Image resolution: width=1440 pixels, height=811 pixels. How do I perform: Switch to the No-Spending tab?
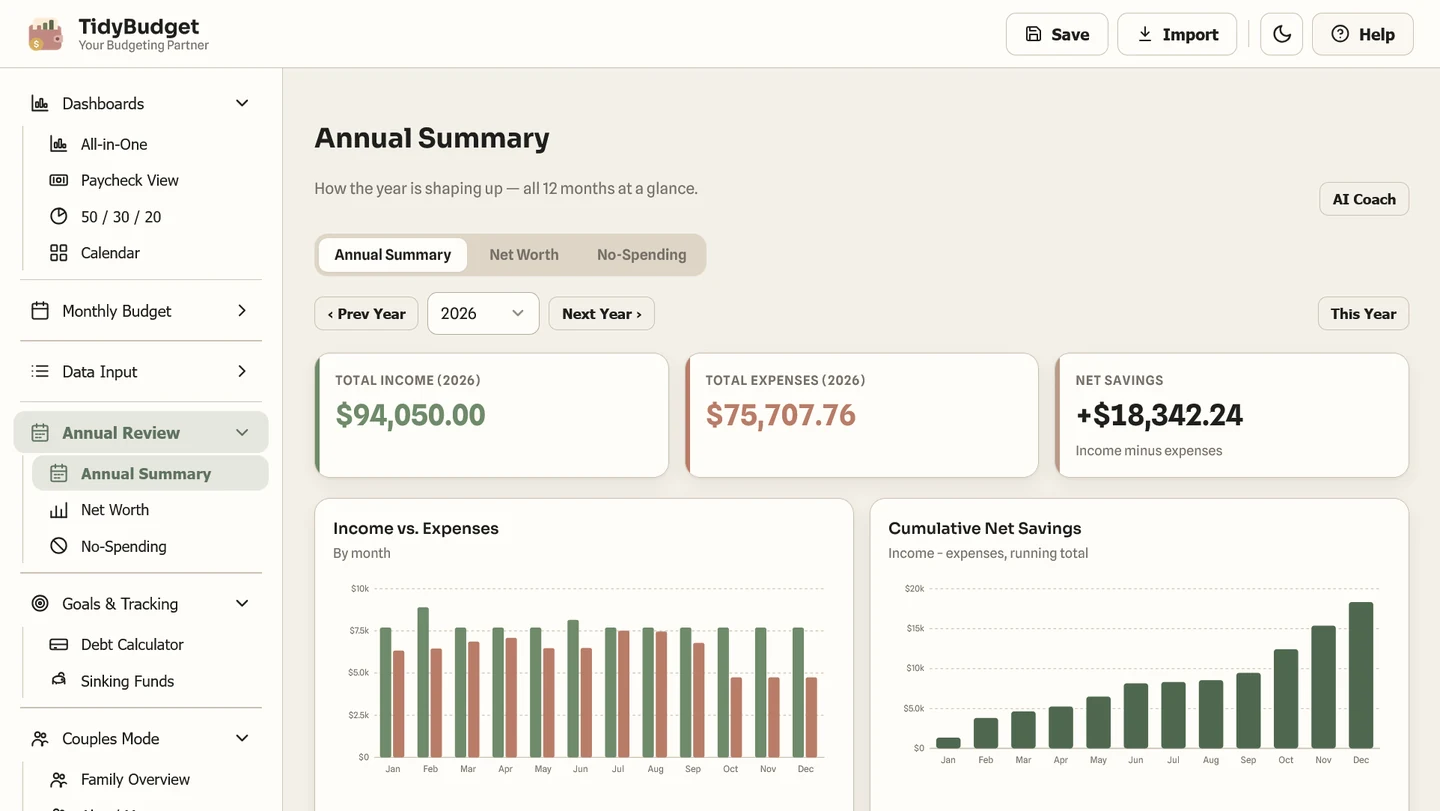642,255
